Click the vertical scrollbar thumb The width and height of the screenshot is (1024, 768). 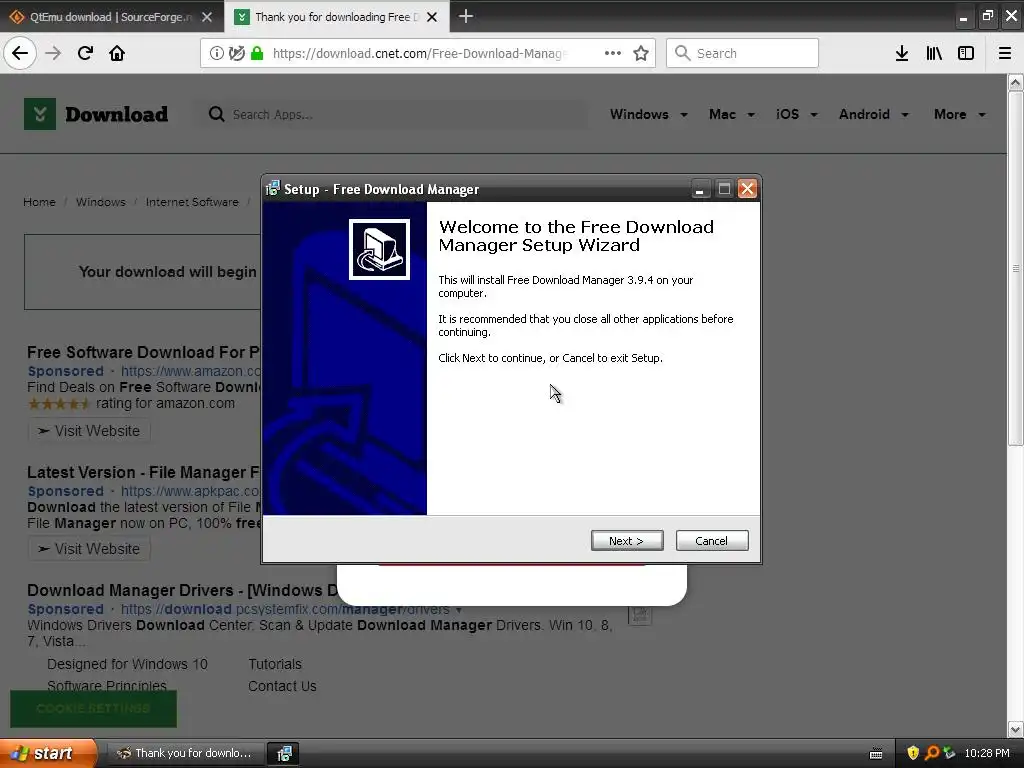[1015, 268]
